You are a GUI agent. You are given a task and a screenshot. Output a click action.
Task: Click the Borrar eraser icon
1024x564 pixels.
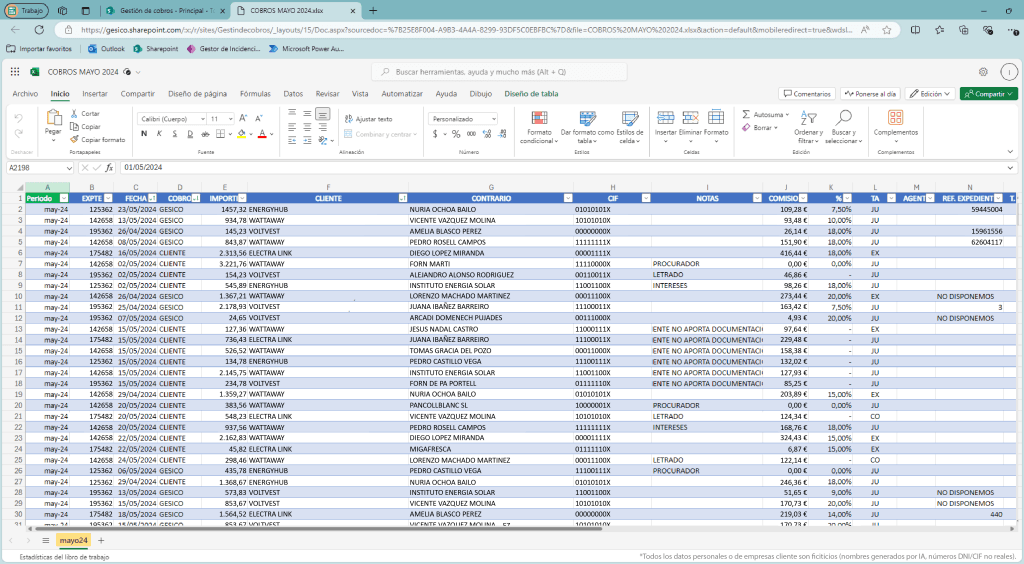746,128
